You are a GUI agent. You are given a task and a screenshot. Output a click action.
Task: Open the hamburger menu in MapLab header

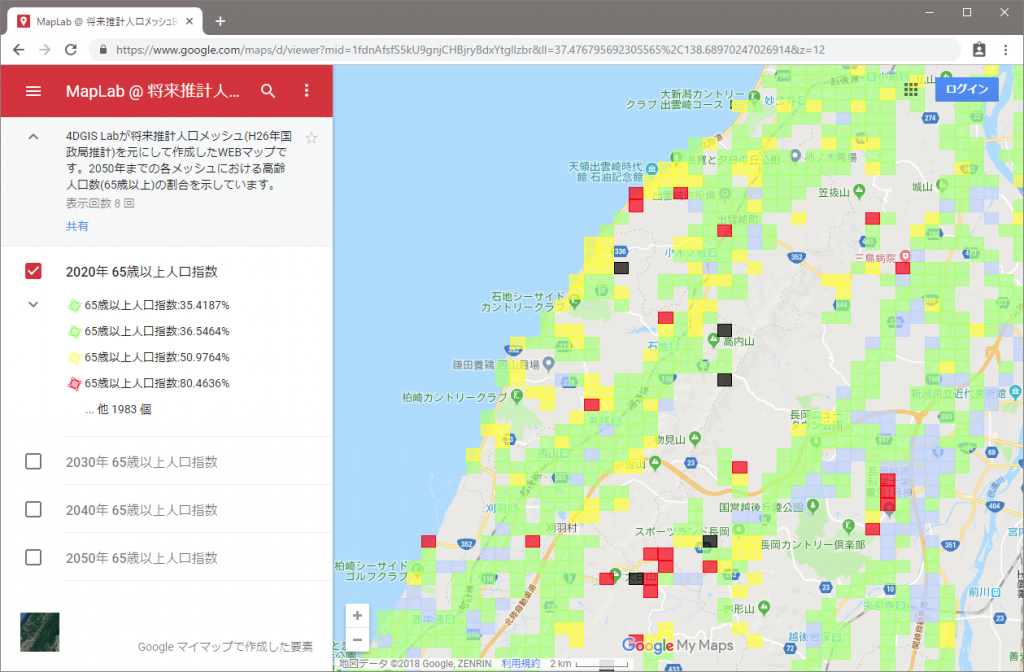point(33,91)
